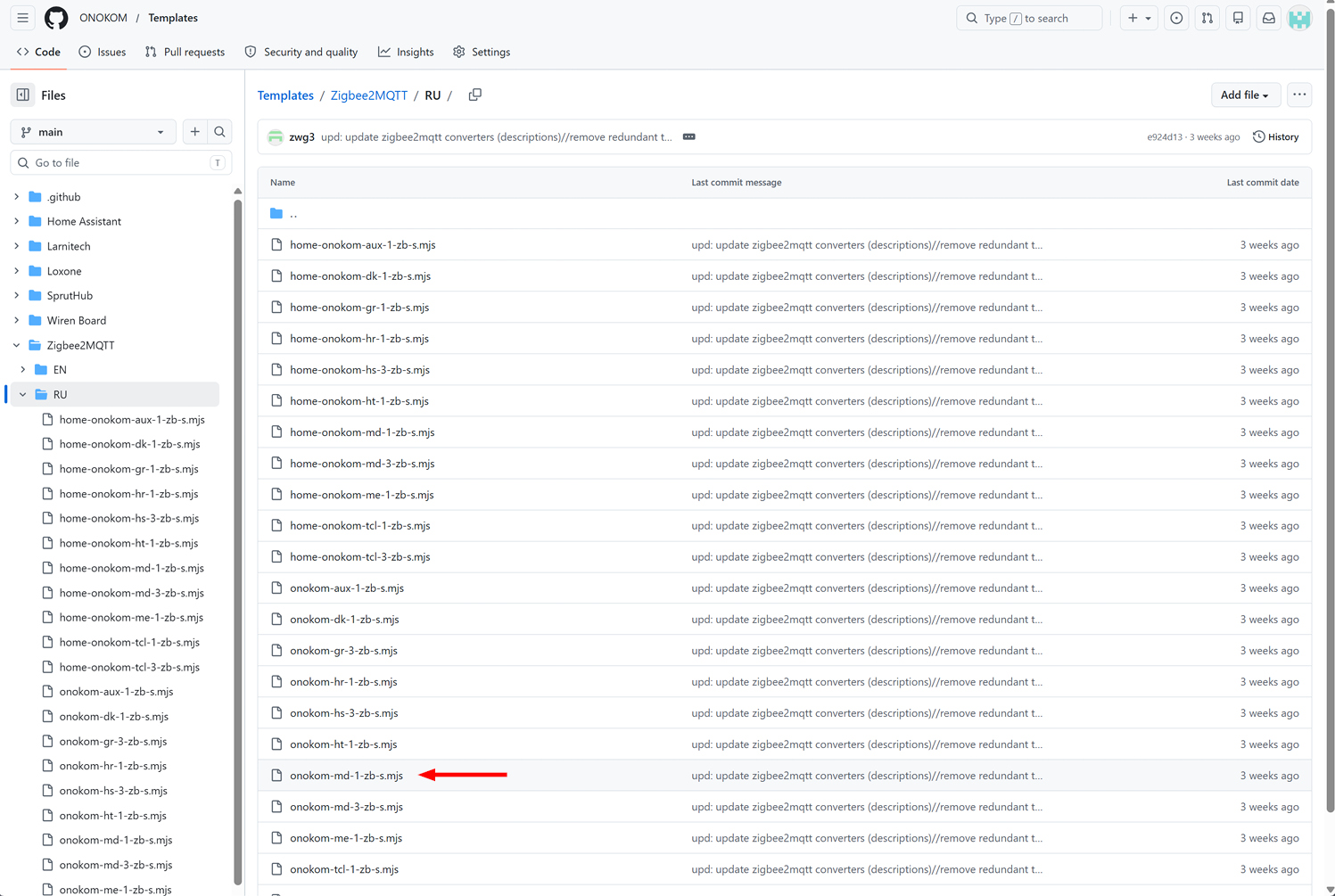Expand the .github folder in tree
Screen dimensions: 1335x896
click(17, 197)
